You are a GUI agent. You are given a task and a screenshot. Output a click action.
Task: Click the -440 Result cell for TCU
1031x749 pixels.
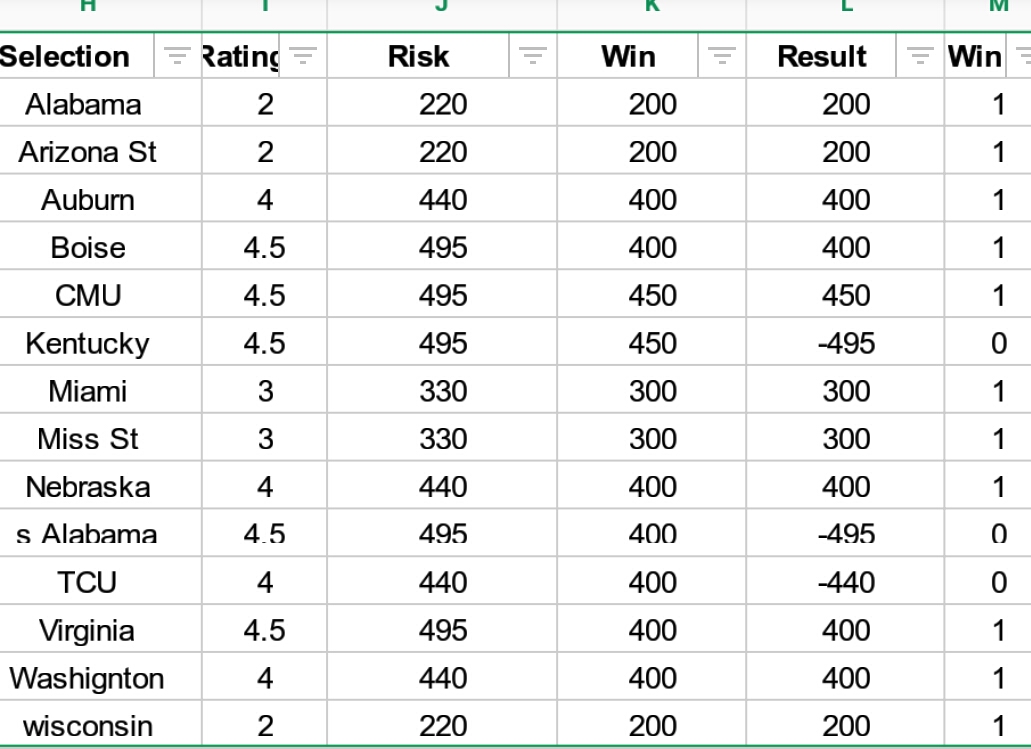(x=846, y=582)
